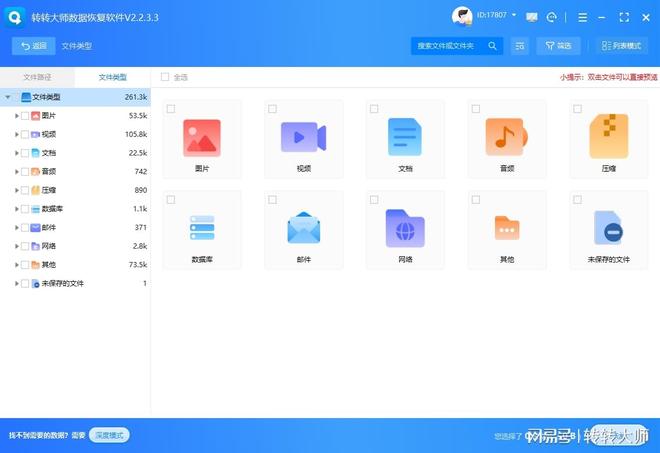Click the 筛选 filter button
660x453 pixels.
558,46
